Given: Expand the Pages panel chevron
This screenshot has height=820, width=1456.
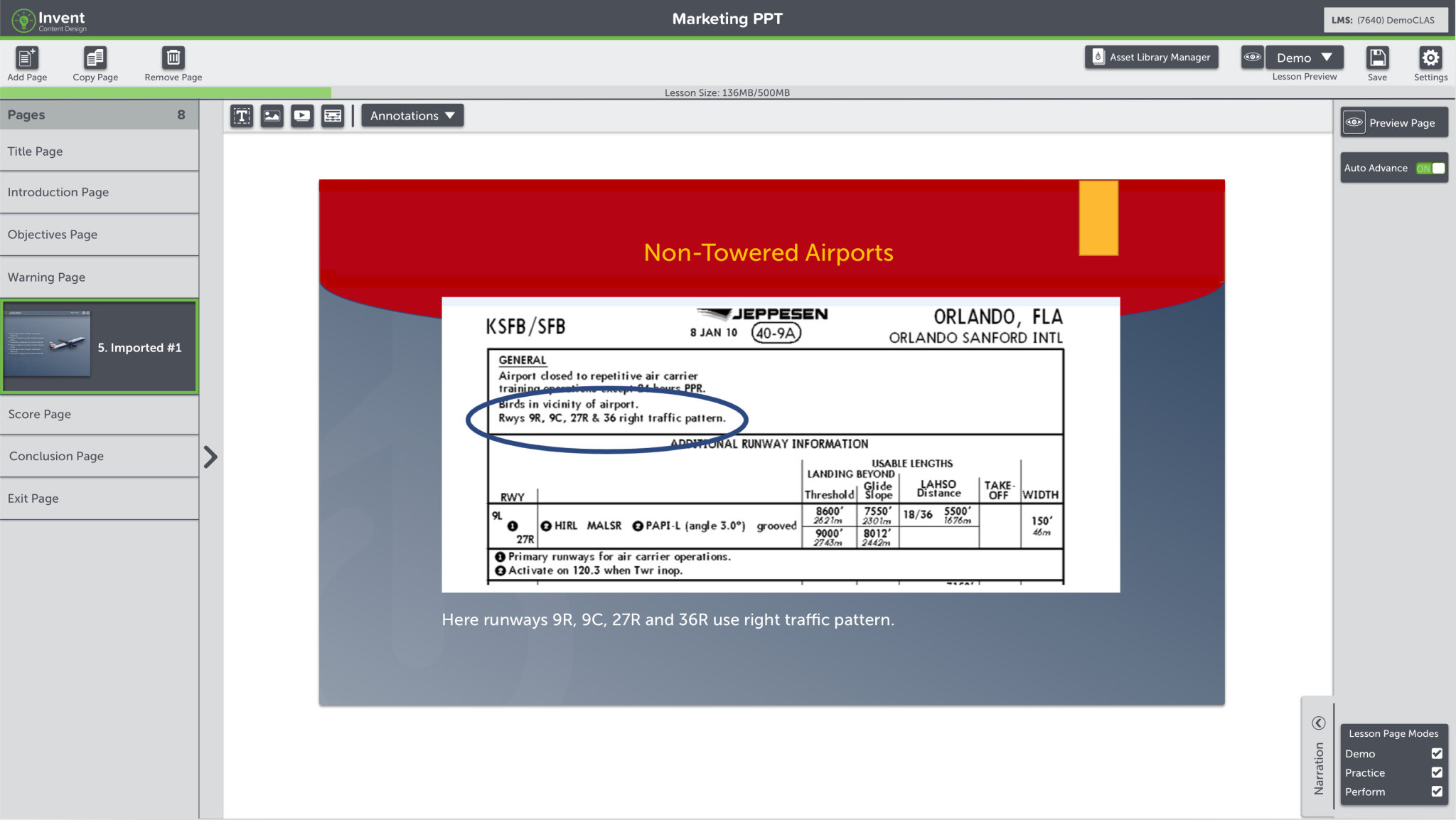Looking at the screenshot, I should click(210, 457).
